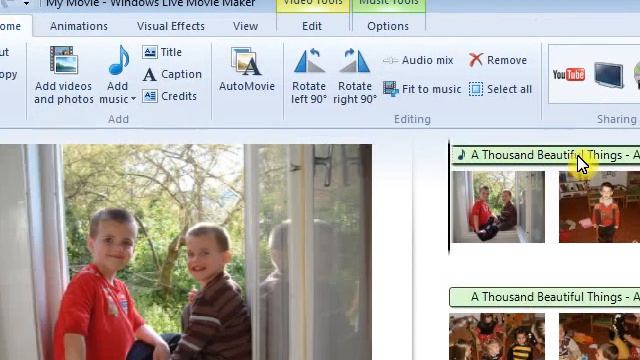Click the Audio mix slider icon
This screenshot has height=360, width=640.
pos(391,61)
